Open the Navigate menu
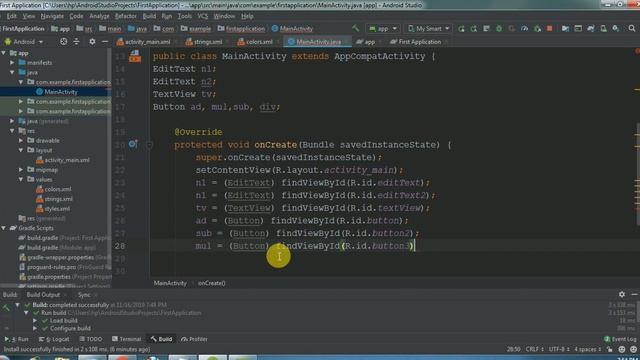The width and height of the screenshot is (640, 360). click(x=52, y=16)
